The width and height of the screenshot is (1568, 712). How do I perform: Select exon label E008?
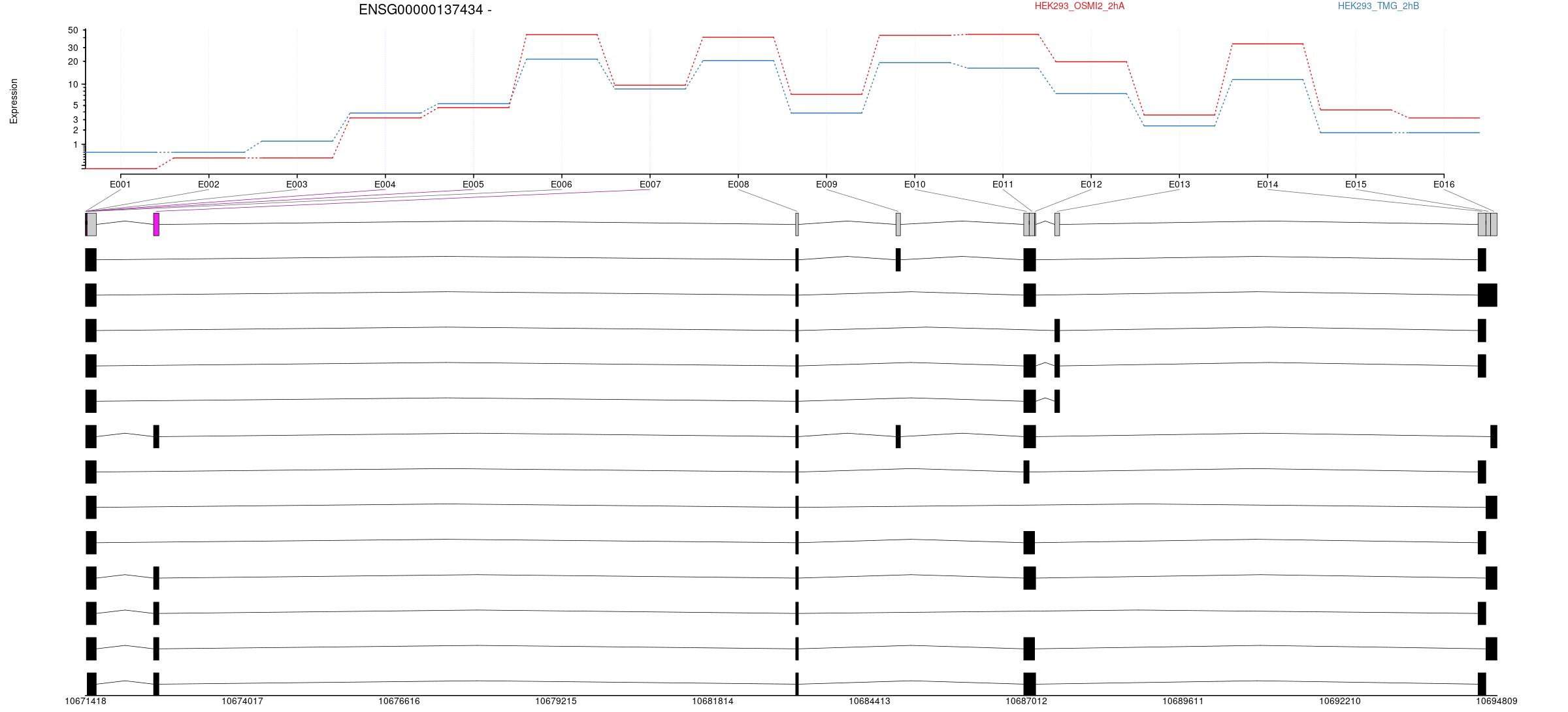click(738, 184)
